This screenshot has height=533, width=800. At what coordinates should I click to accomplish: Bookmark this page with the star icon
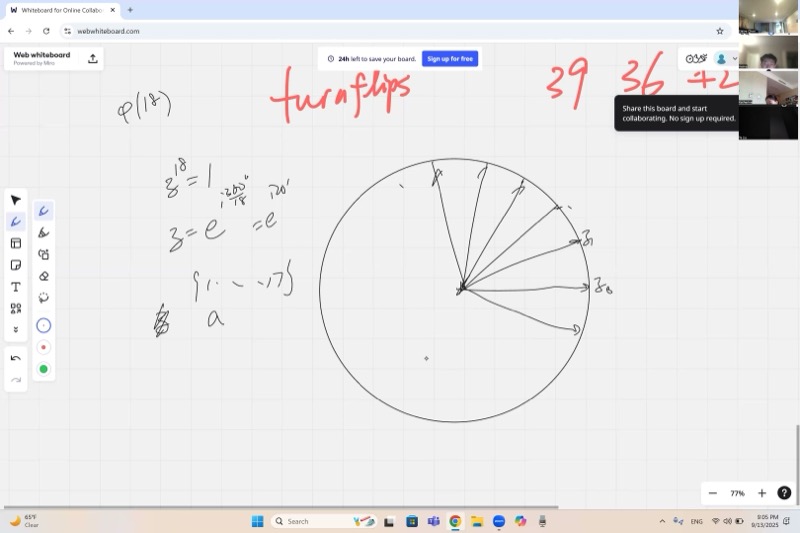[720, 31]
